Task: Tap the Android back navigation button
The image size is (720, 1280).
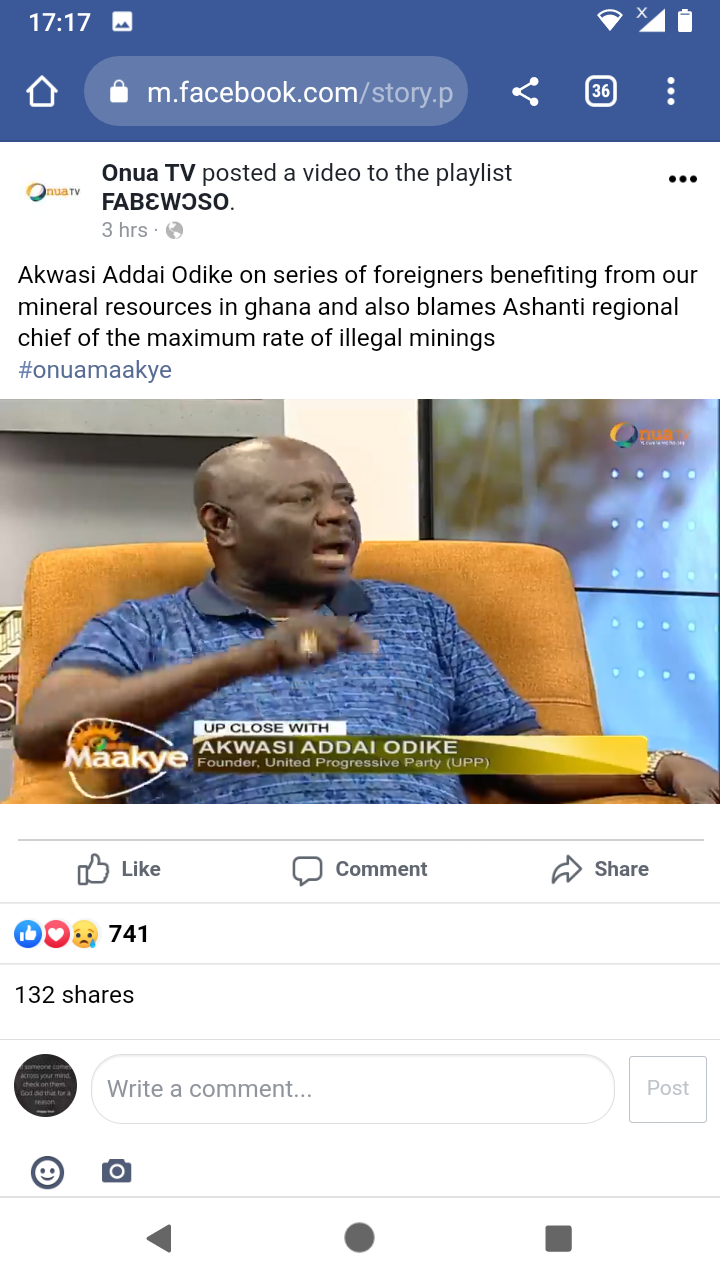Action: coord(159,1238)
